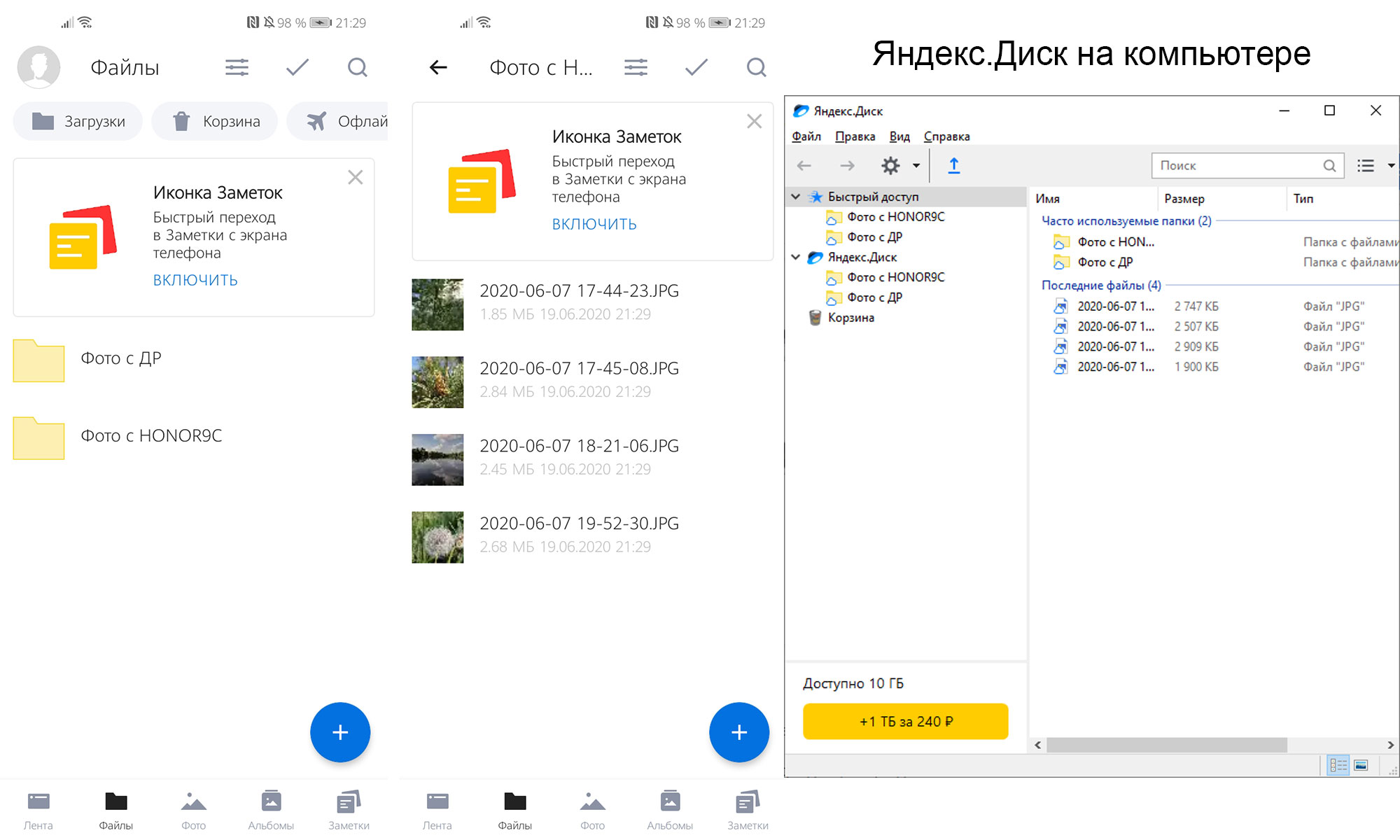
Task: Select Фото с ДР under Быстрый доступ
Action: point(864,237)
